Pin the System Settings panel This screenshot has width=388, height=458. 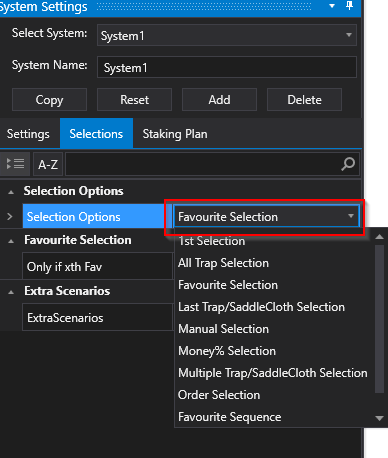pyautogui.click(x=349, y=6)
